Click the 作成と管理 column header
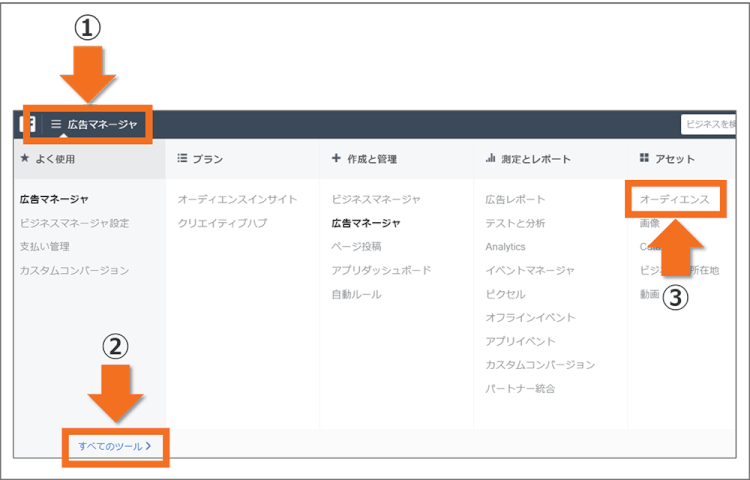 coord(364,159)
